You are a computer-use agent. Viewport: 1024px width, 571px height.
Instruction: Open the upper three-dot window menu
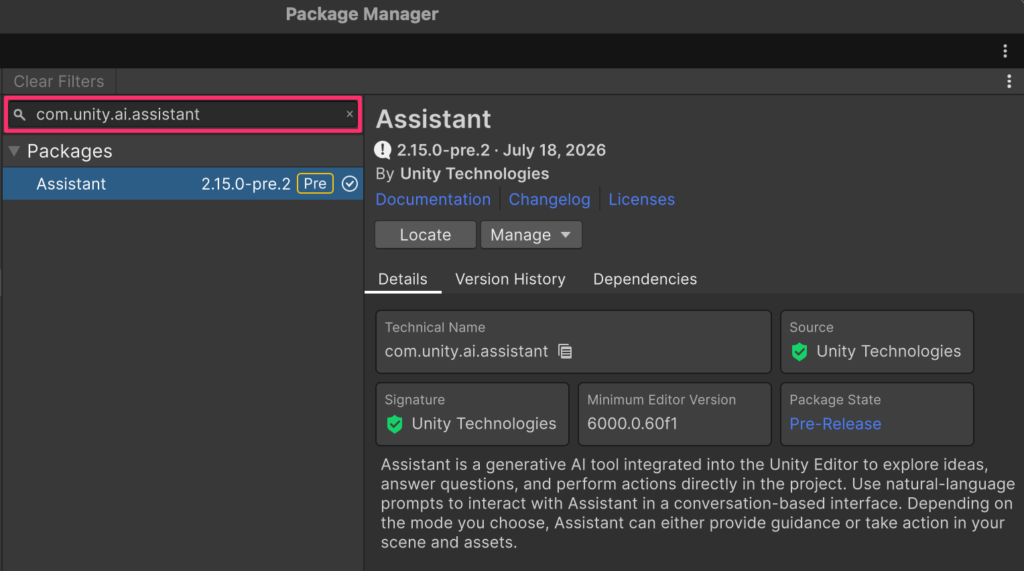pos(1005,51)
